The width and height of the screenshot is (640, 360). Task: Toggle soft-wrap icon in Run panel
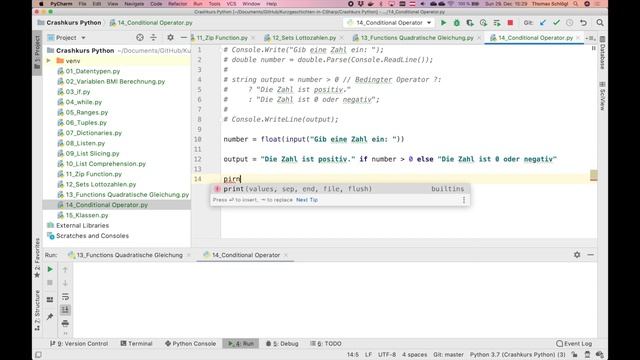[x=65, y=297]
